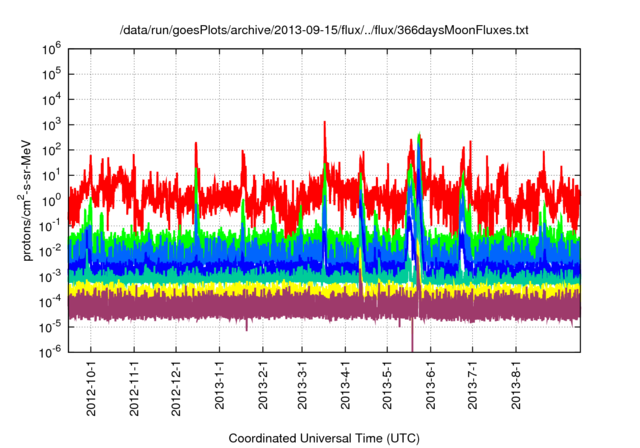The width and height of the screenshot is (640, 448).
Task: Click the 10^-4 y-axis tick label
Action: (x=50, y=302)
